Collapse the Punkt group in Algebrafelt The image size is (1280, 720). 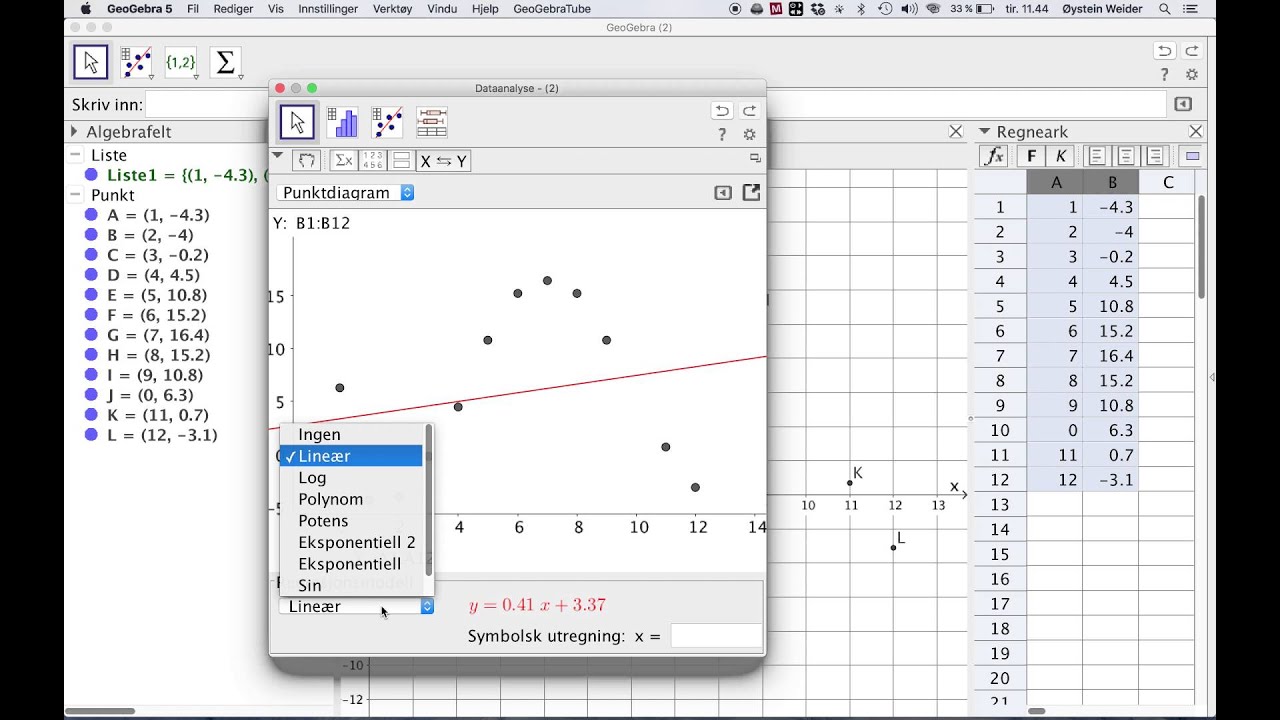[x=75, y=195]
